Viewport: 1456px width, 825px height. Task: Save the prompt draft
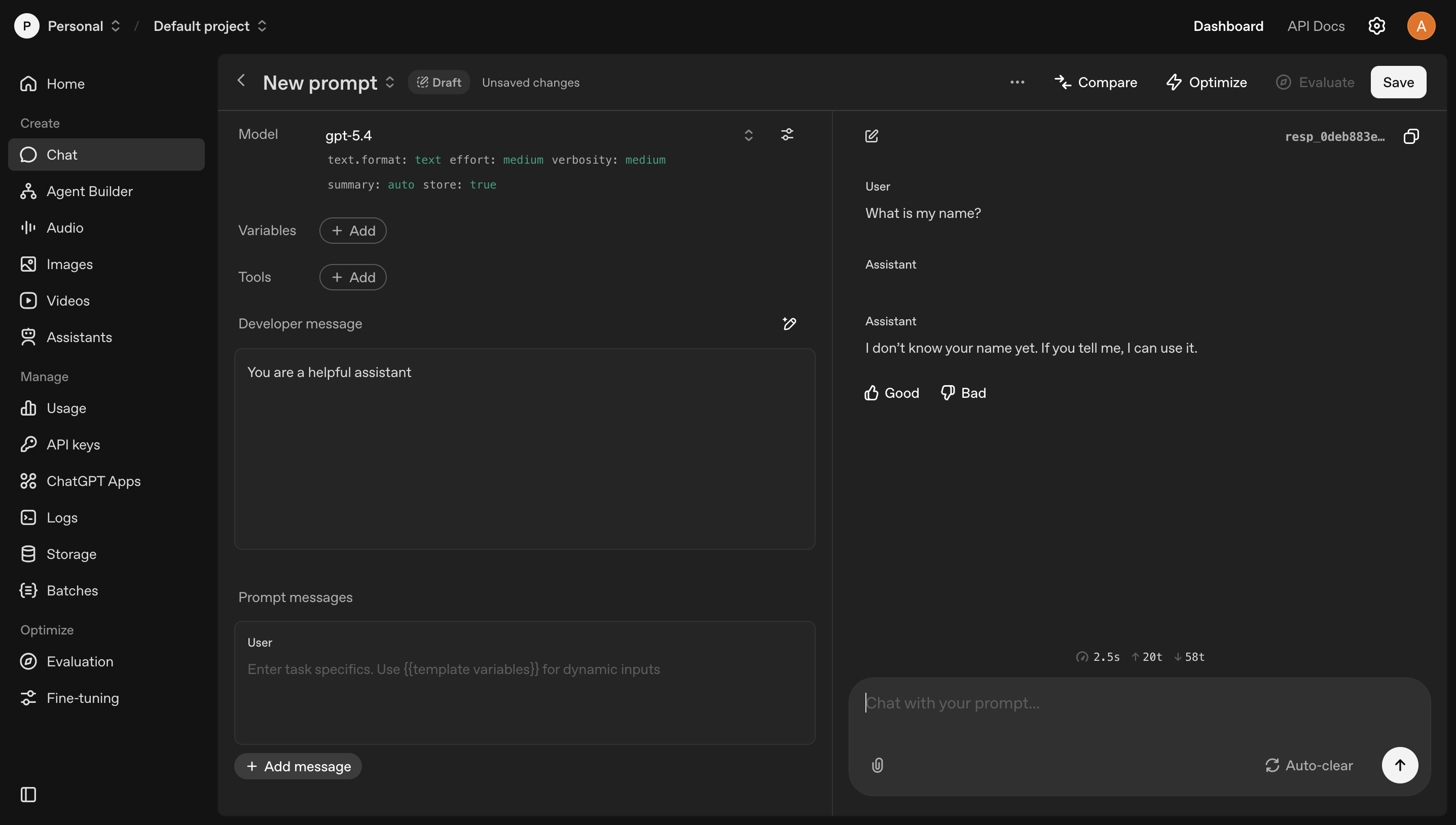[x=1398, y=82]
